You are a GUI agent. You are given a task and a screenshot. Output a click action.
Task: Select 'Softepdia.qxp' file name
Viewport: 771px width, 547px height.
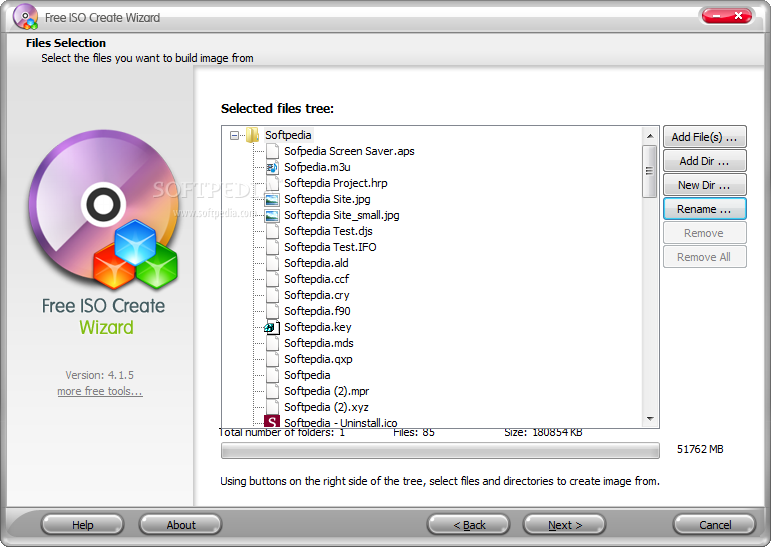318,359
